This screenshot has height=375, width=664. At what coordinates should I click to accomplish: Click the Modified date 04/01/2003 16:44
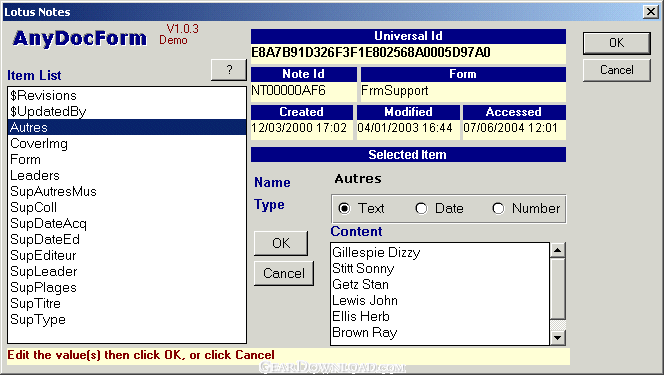tap(408, 129)
